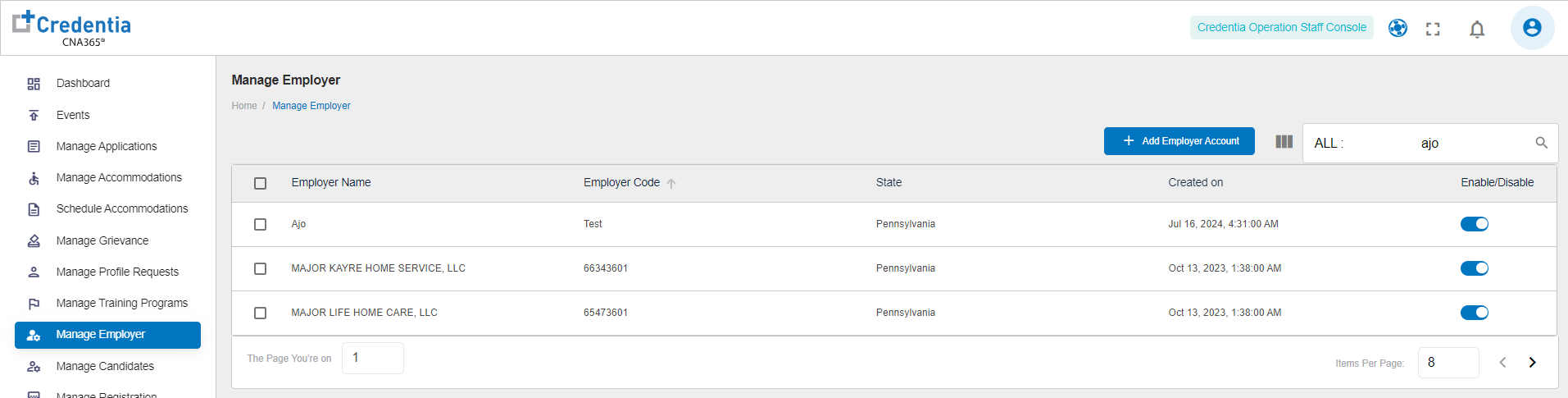This screenshot has height=398, width=1568.
Task: Click the globe icon in the header
Action: click(x=1398, y=29)
